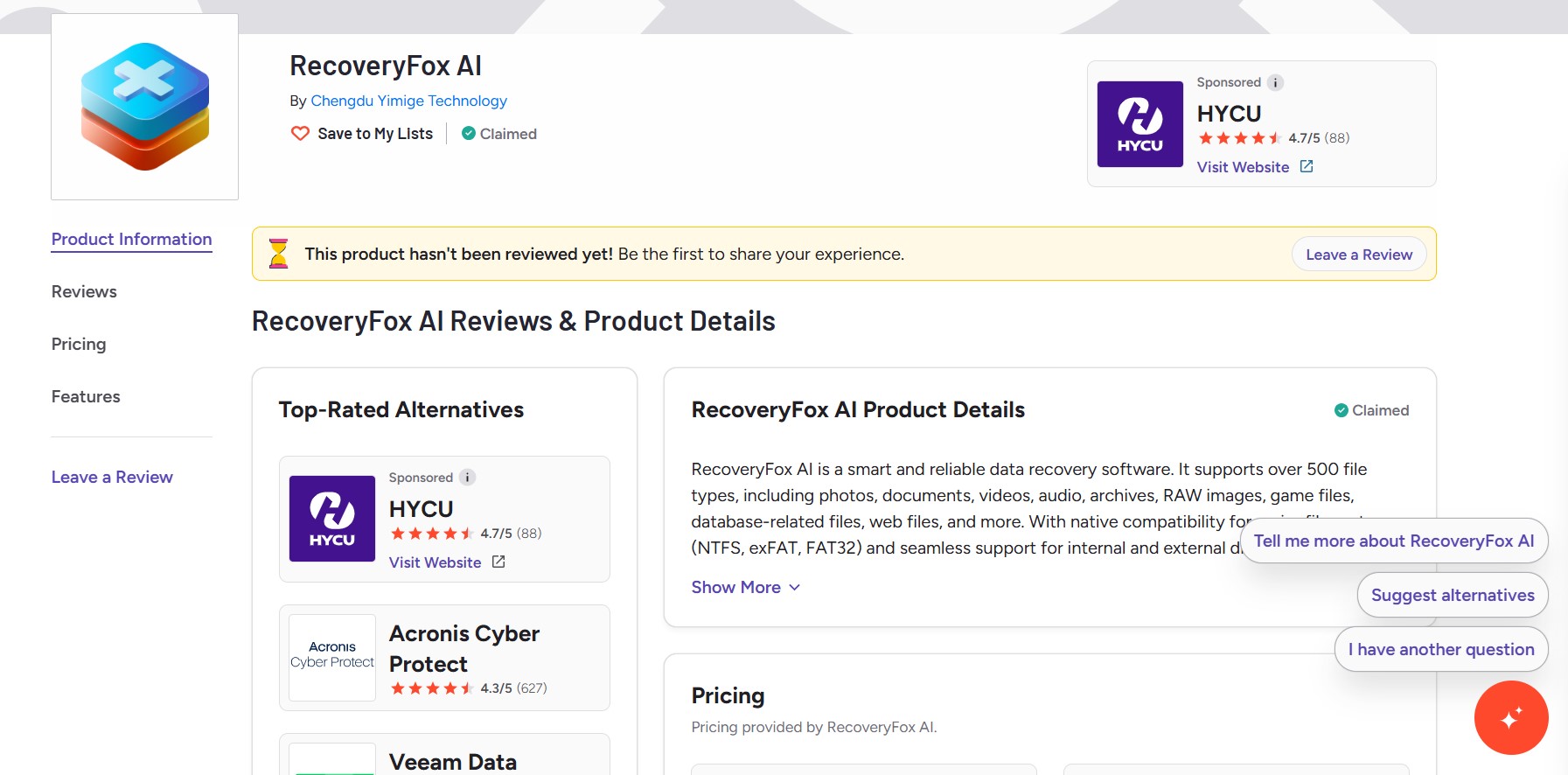
Task: Click Pricing provided by RecoveryFox AI text
Action: click(814, 727)
